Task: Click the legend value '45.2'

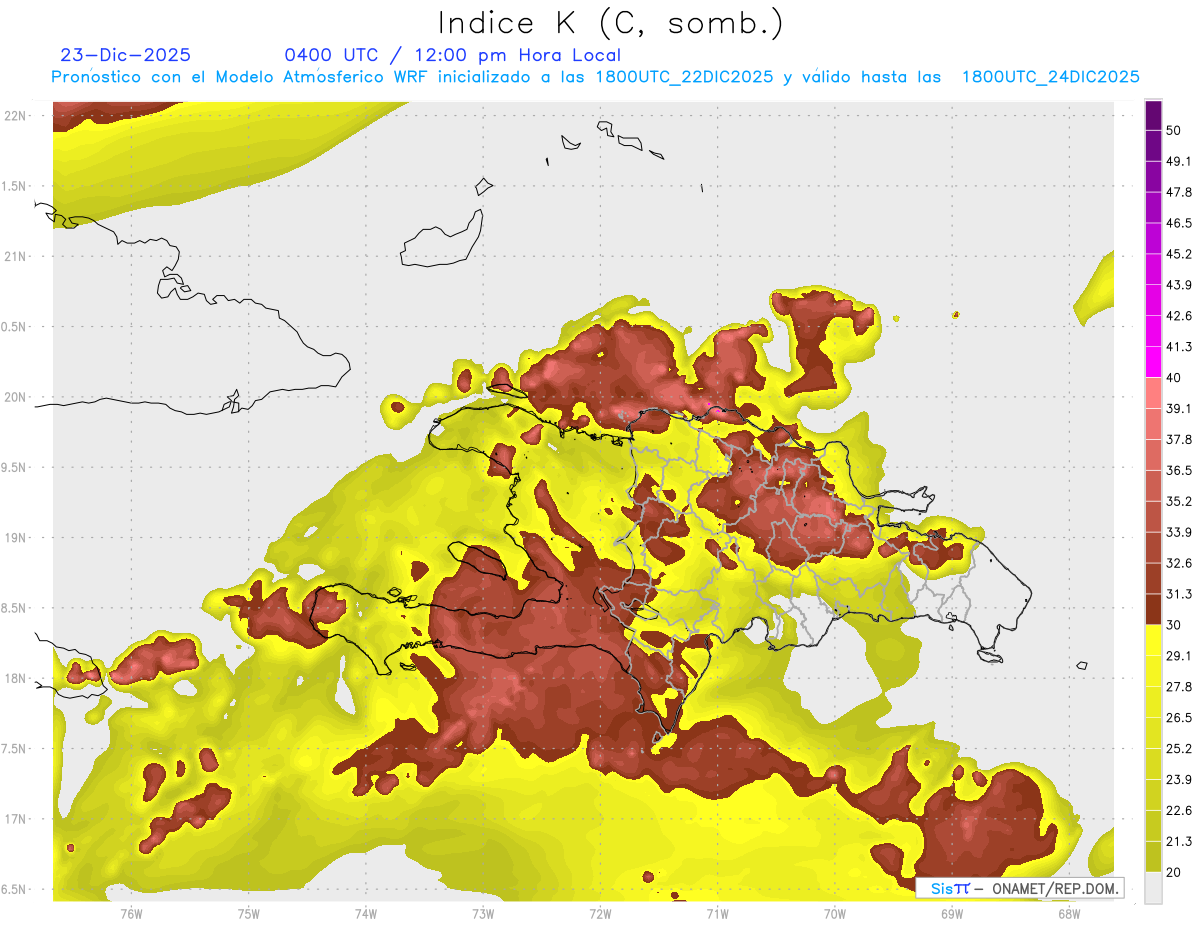Action: [1179, 254]
